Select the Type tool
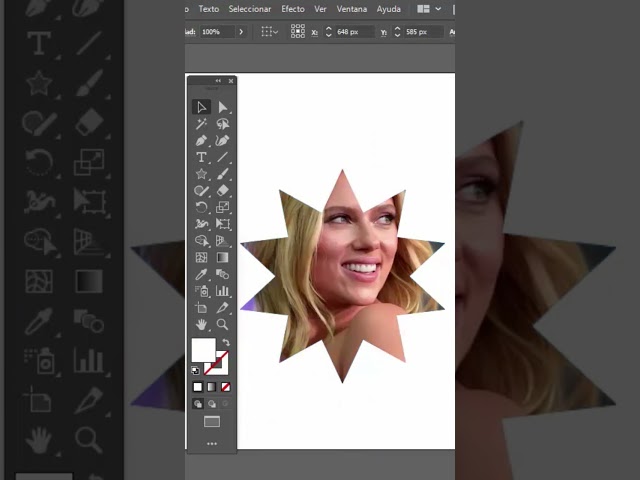Screen dimensions: 640x480 (x=201, y=157)
